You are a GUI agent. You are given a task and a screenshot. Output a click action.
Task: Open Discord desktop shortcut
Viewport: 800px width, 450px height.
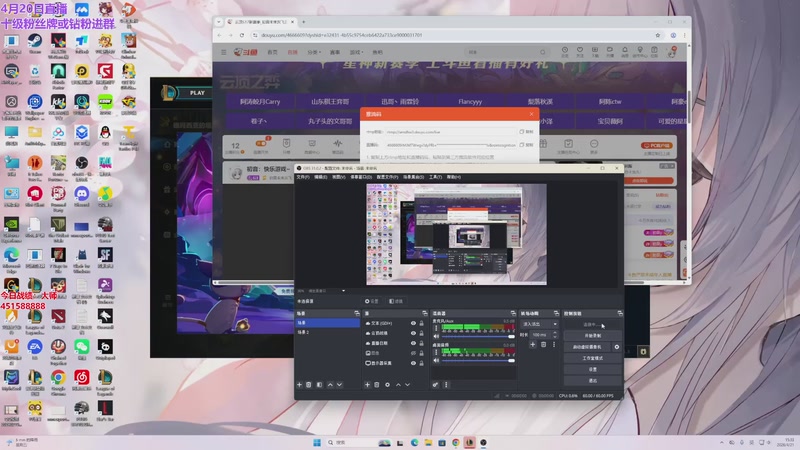click(82, 196)
